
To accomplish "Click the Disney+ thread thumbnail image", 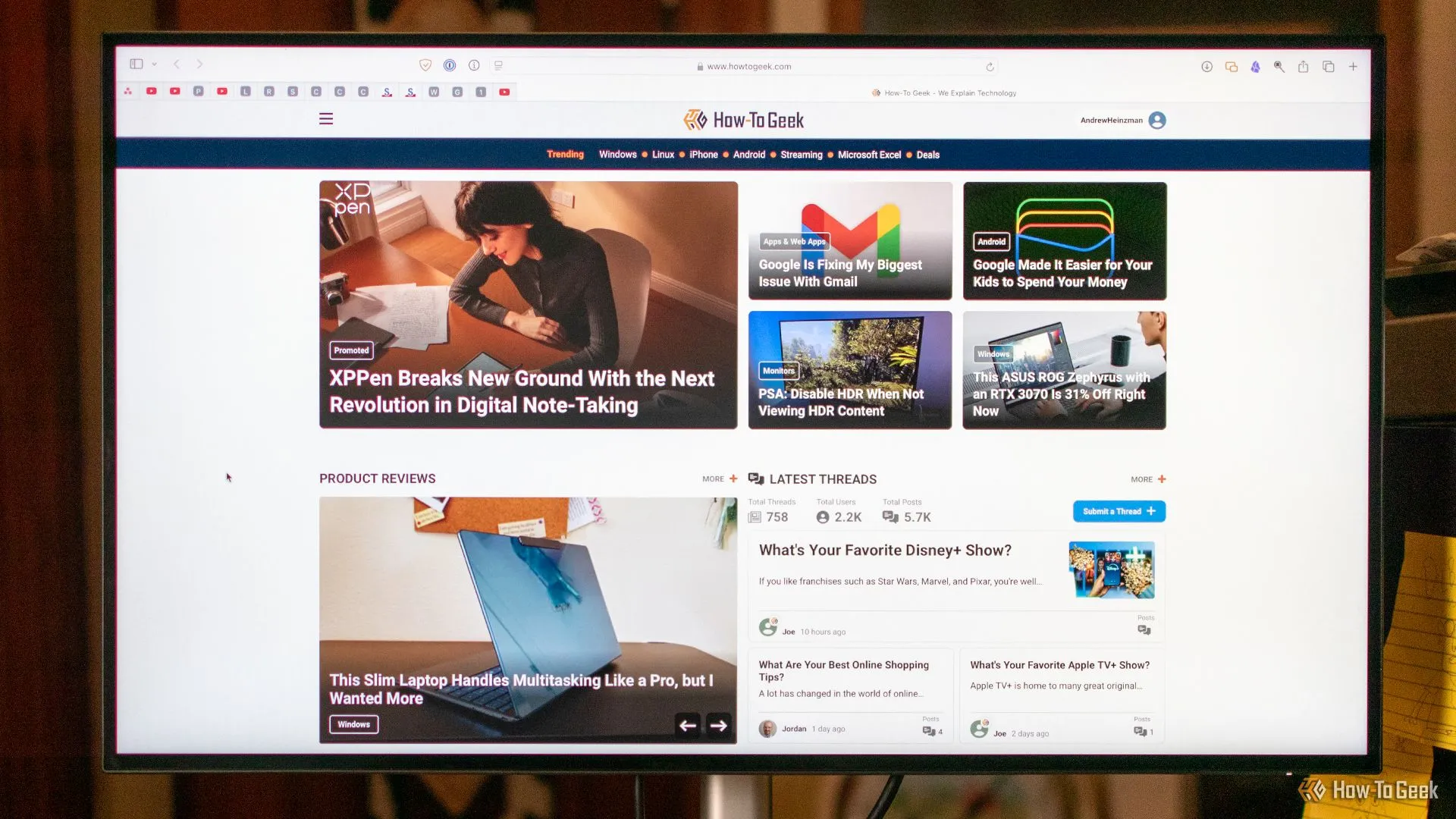I will (x=1112, y=570).
